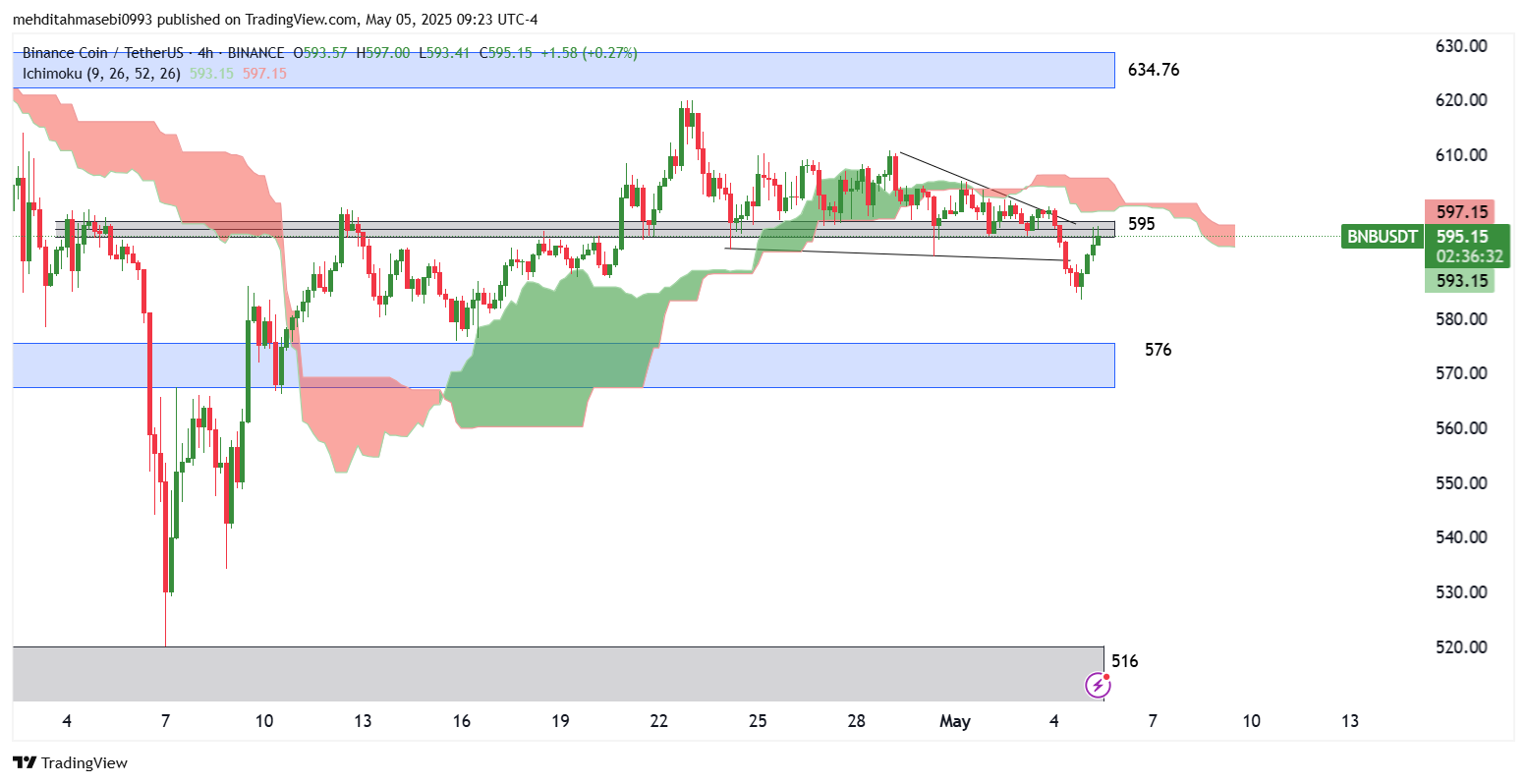Click the Ichimoku legend value 593.15
This screenshot has height=784, width=1527.
(x=211, y=74)
